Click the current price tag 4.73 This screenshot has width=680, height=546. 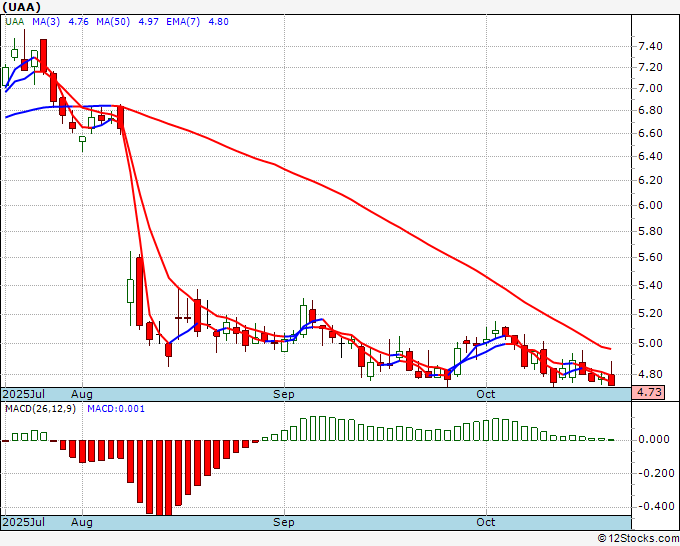tap(650, 392)
